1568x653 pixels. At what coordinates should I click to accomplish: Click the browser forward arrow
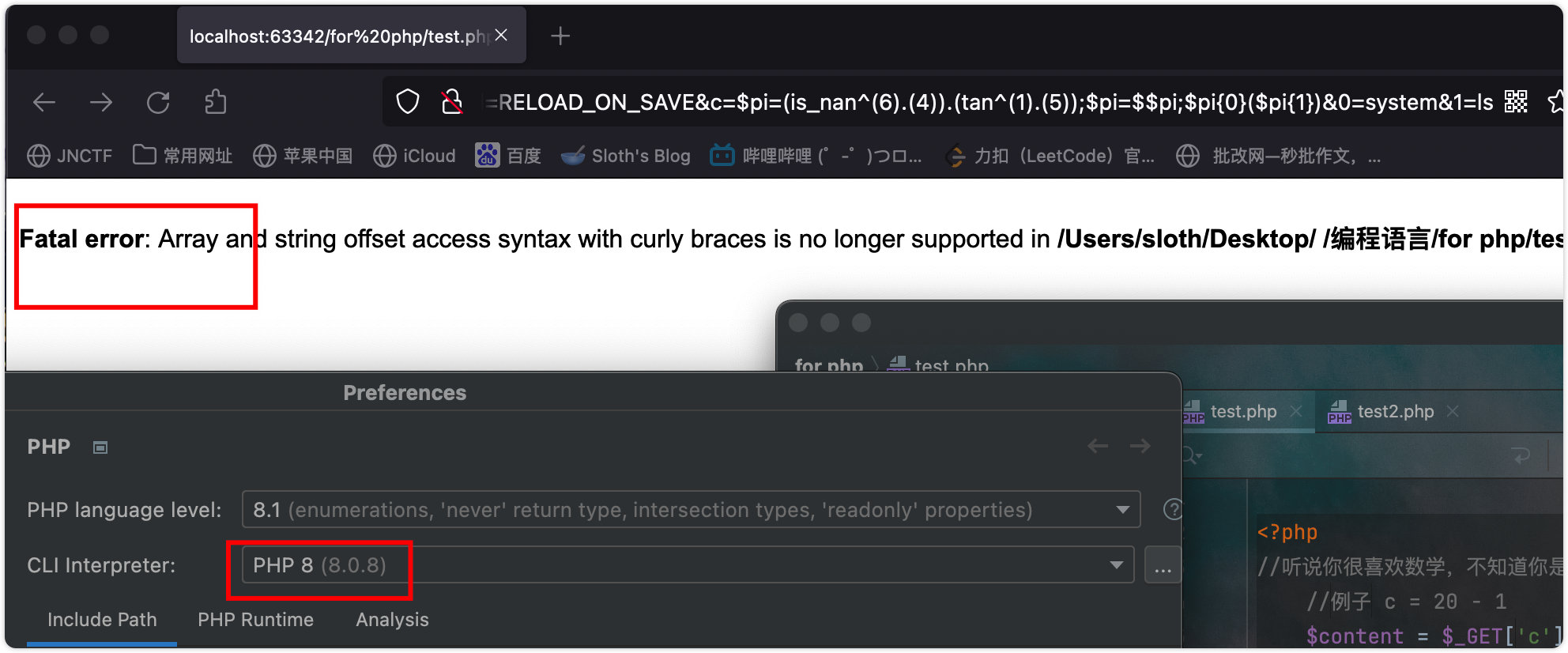tap(101, 103)
